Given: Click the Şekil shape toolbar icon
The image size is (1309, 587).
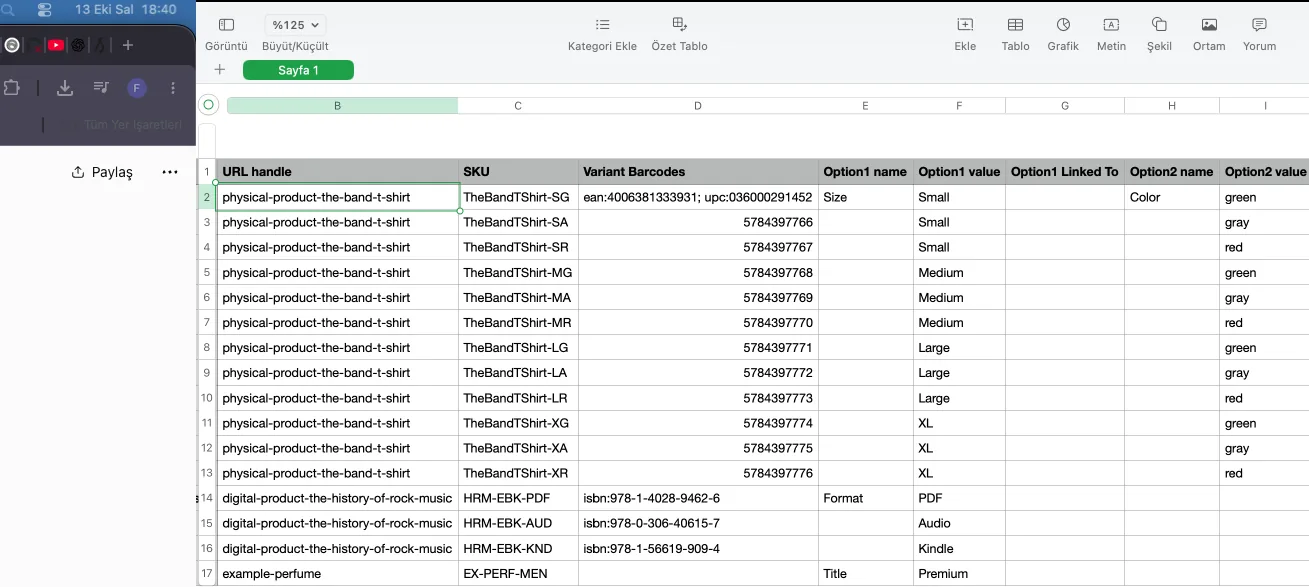Looking at the screenshot, I should [x=1159, y=25].
